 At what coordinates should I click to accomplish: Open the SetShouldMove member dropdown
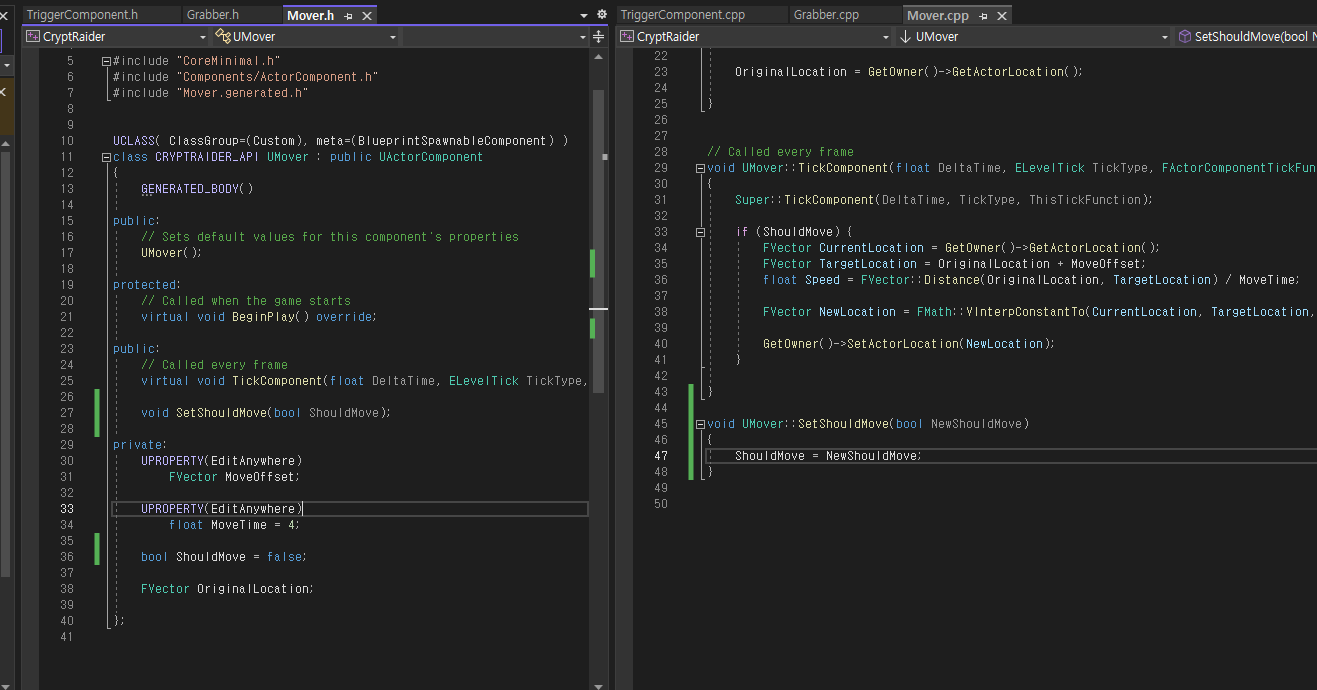point(1245,37)
